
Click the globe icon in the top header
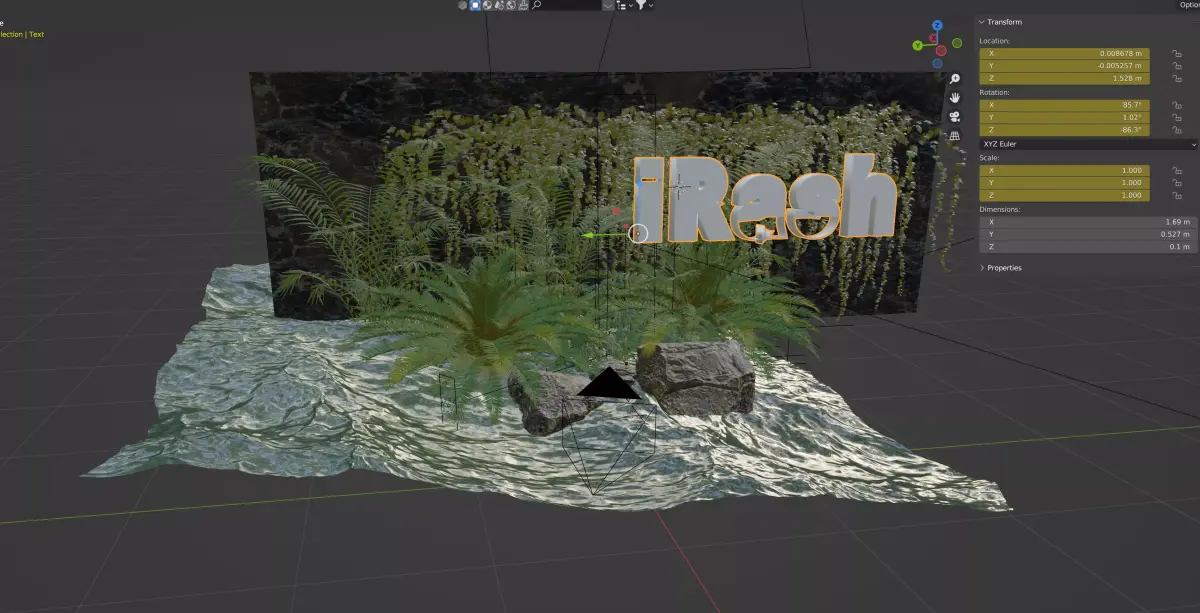511,5
